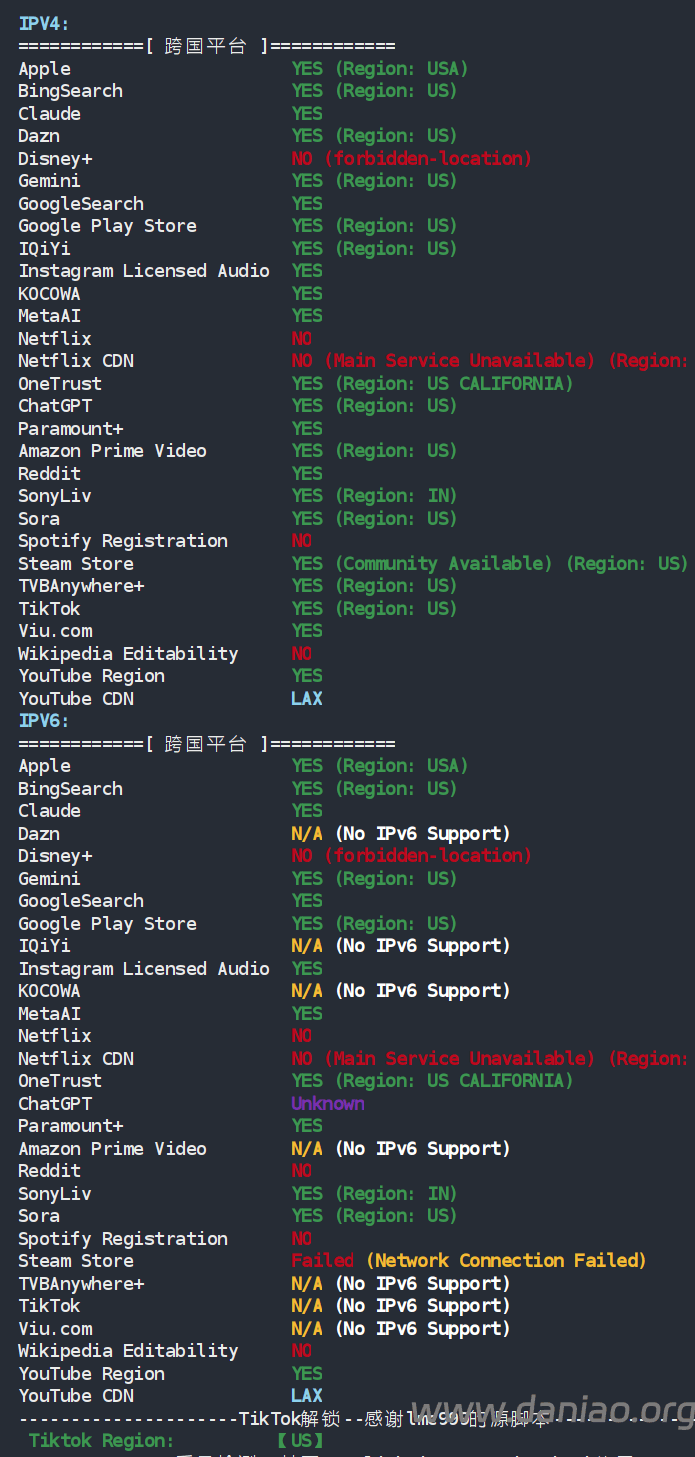Click the 【US】 Tiktok region value
The width and height of the screenshot is (695, 1457).
[x=300, y=1441]
